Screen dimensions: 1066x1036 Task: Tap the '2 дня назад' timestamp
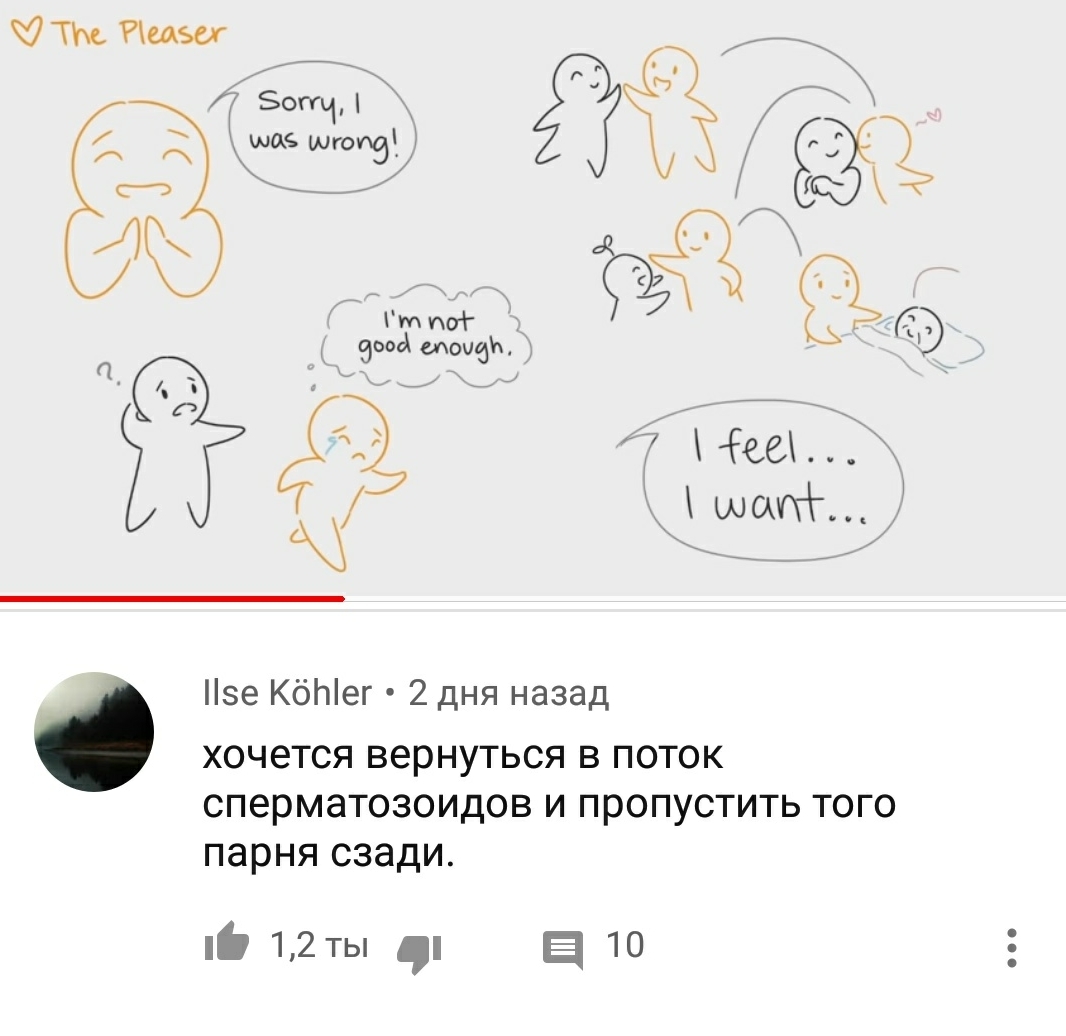509,693
